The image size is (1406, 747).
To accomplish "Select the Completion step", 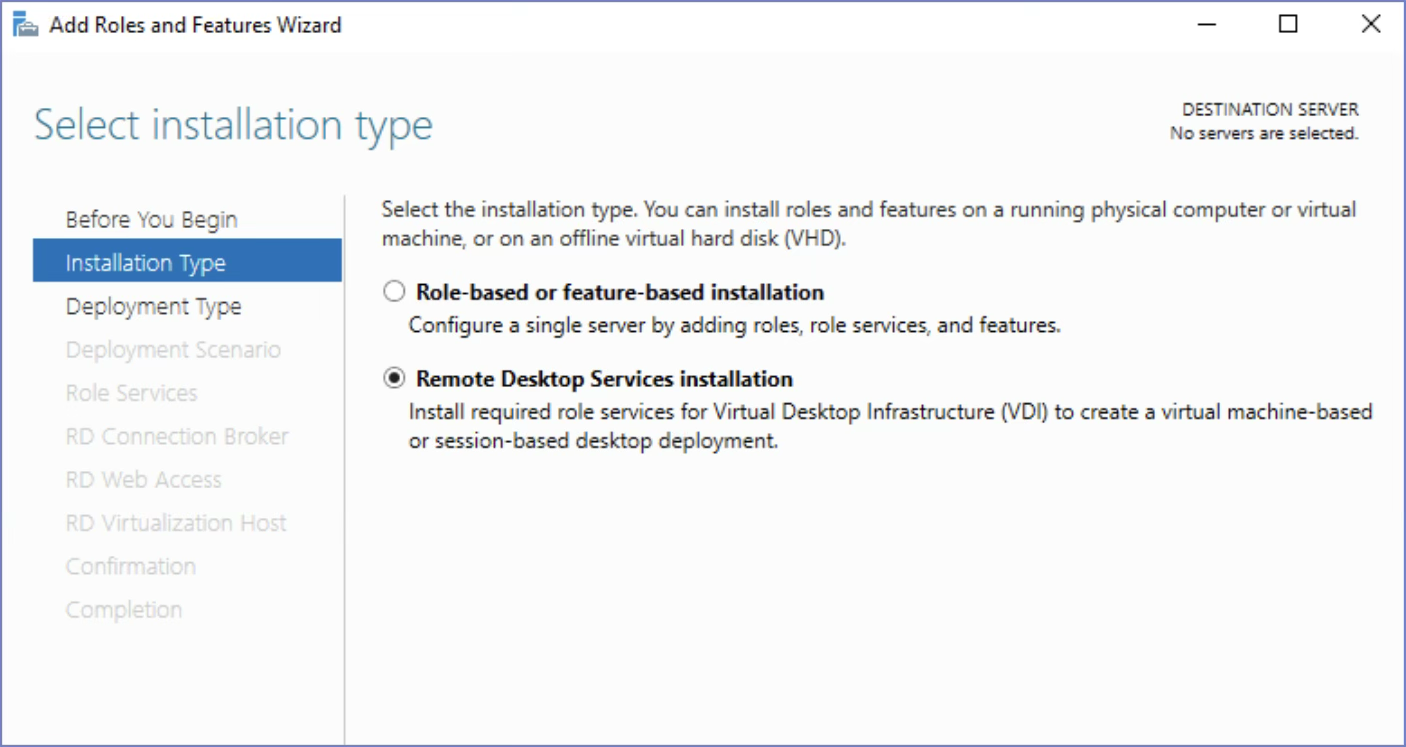I will coord(124,609).
